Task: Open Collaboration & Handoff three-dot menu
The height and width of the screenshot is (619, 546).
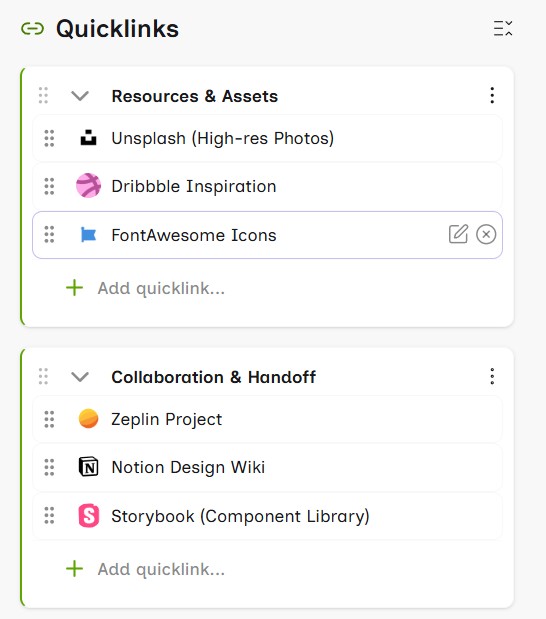Action: (x=492, y=376)
